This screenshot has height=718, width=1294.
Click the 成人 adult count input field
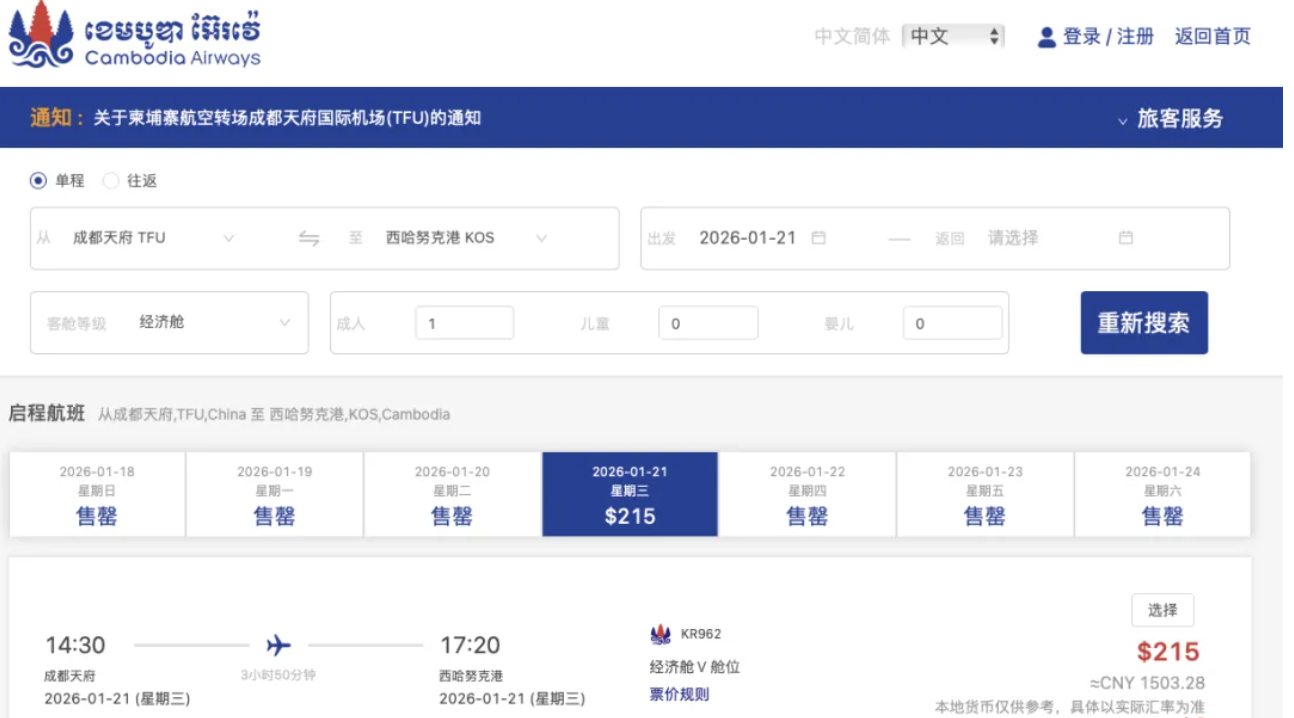coord(464,323)
